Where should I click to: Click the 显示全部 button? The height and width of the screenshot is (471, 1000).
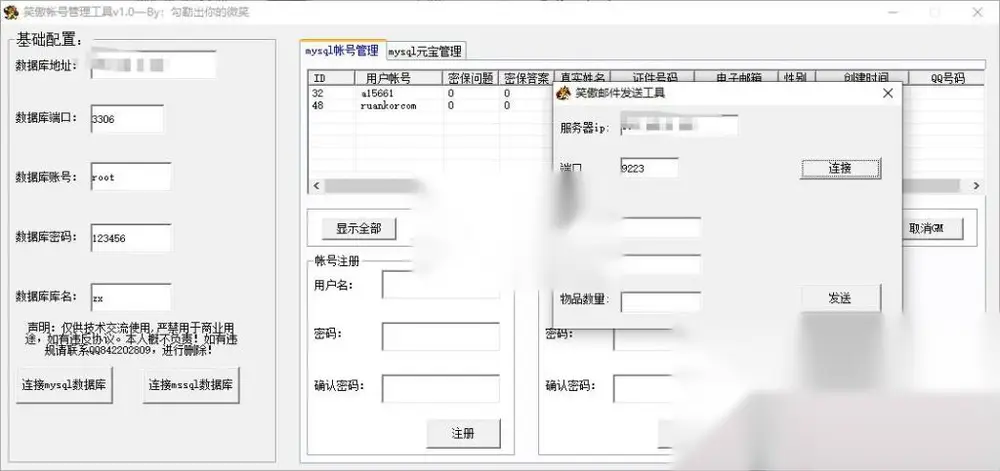(358, 229)
